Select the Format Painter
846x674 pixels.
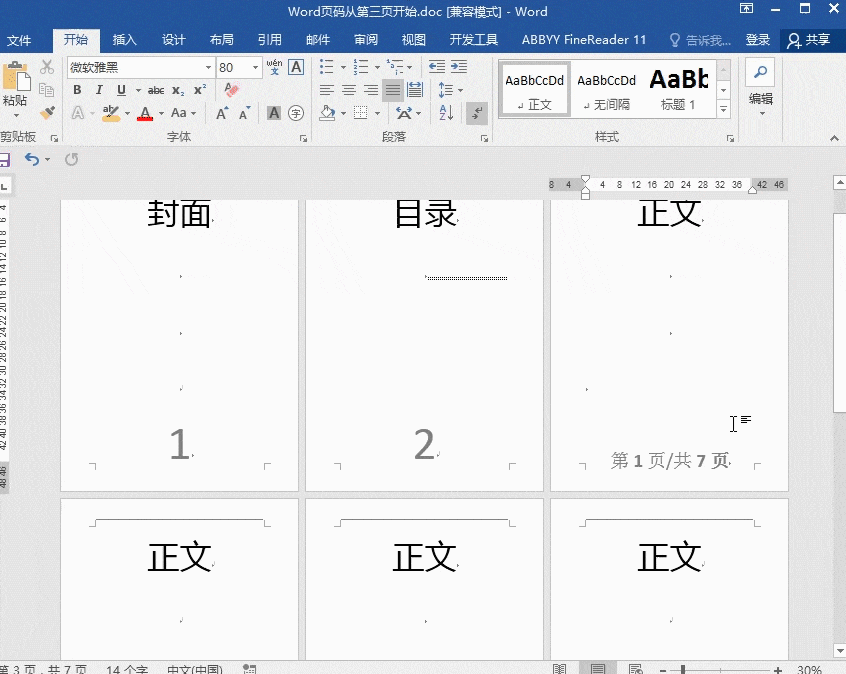[x=47, y=113]
